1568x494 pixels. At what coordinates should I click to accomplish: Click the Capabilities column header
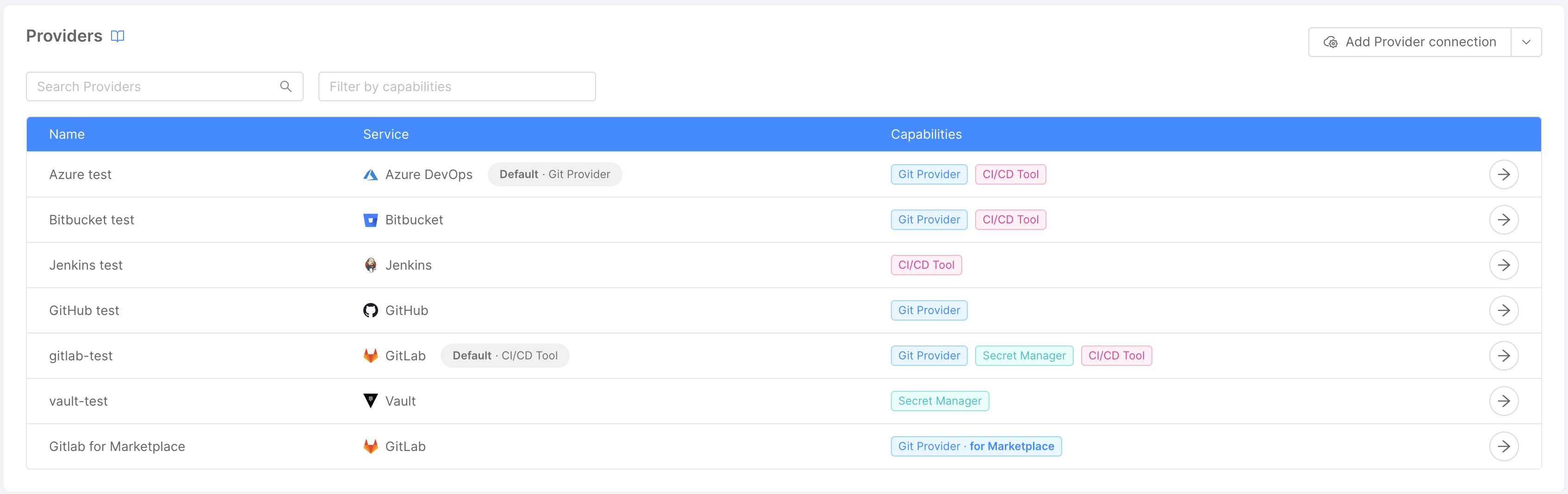(926, 134)
